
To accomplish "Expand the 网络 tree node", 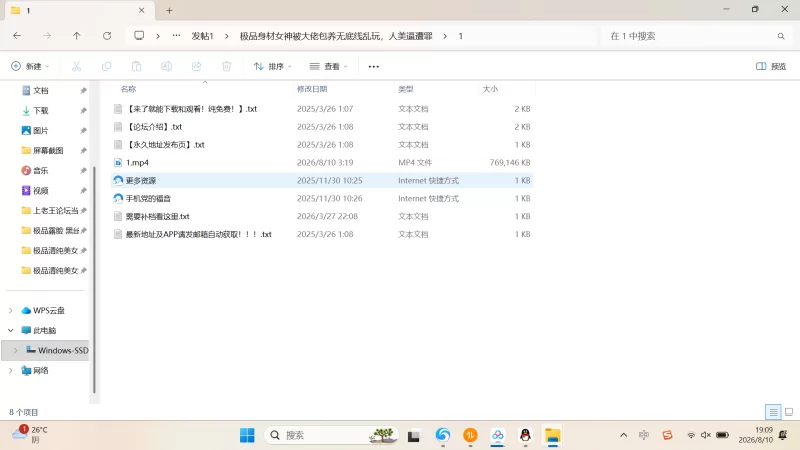I will pos(11,370).
